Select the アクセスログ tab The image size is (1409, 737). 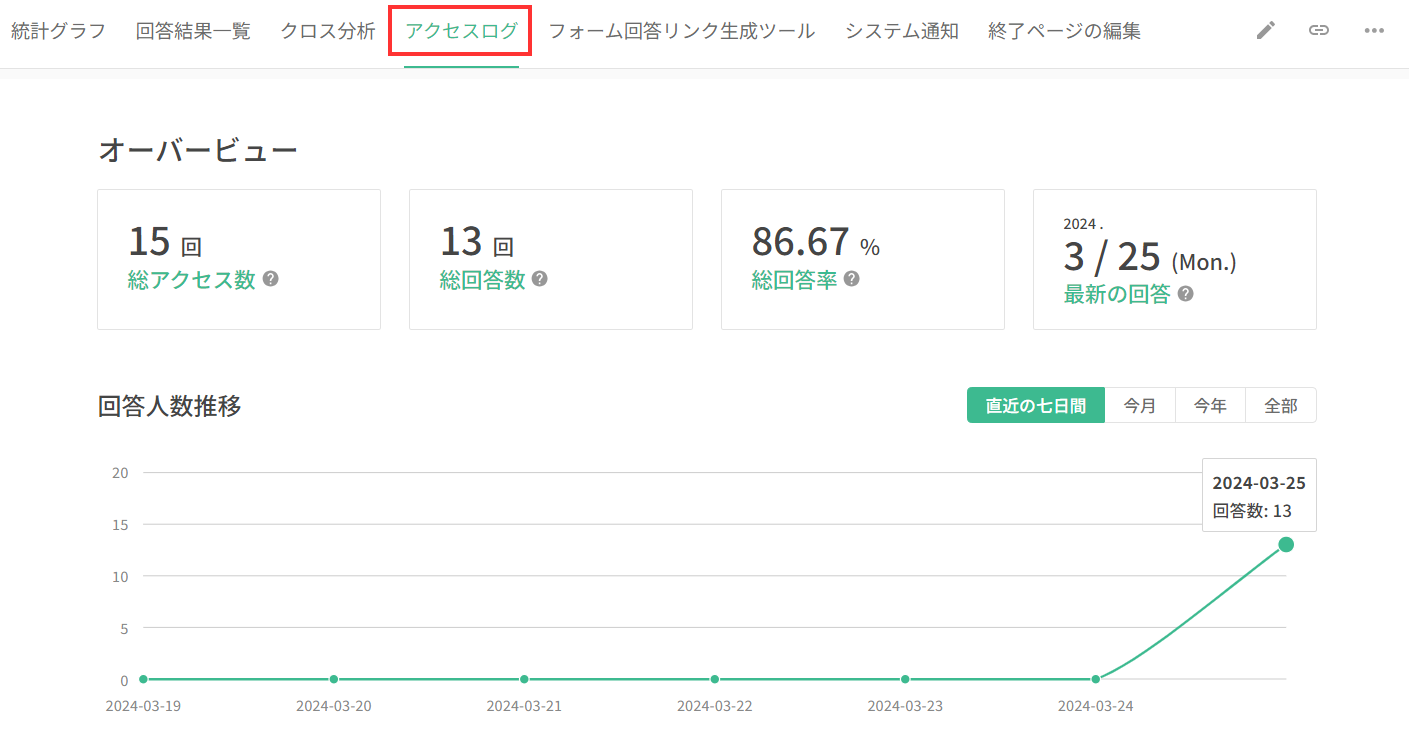tap(461, 31)
